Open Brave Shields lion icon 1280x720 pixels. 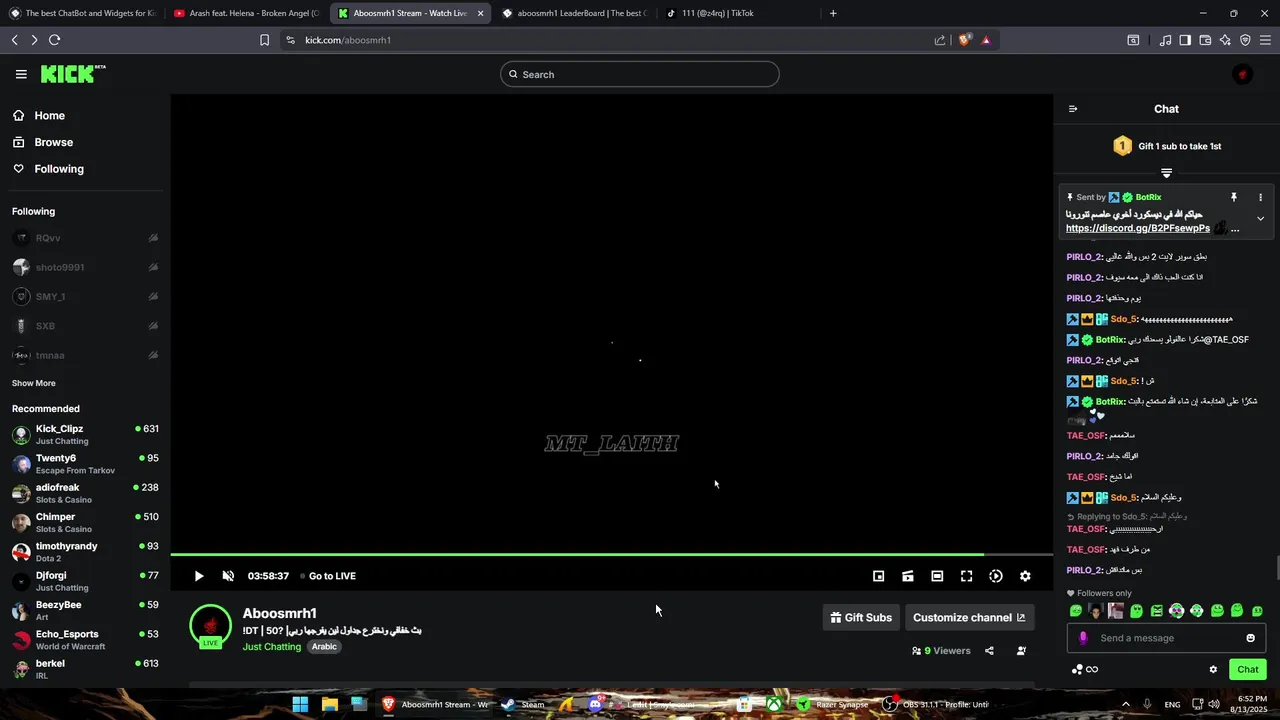(x=965, y=40)
